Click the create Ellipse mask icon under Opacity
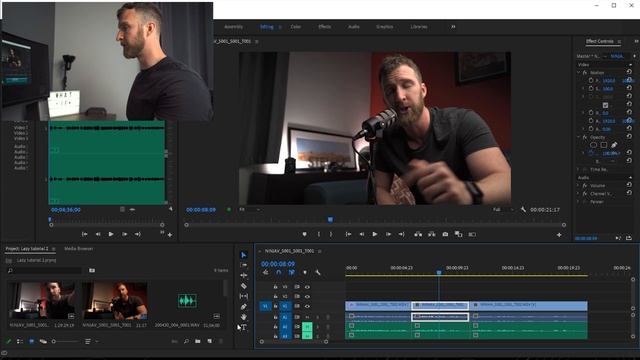 [x=593, y=145]
